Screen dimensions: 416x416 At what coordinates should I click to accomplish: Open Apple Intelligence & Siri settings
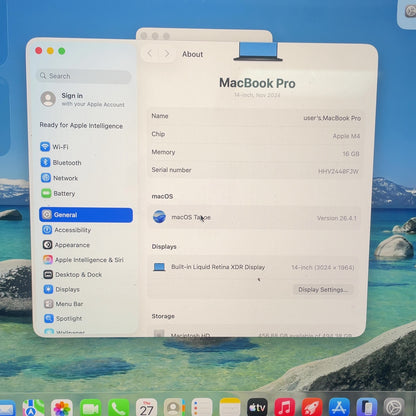[83, 260]
